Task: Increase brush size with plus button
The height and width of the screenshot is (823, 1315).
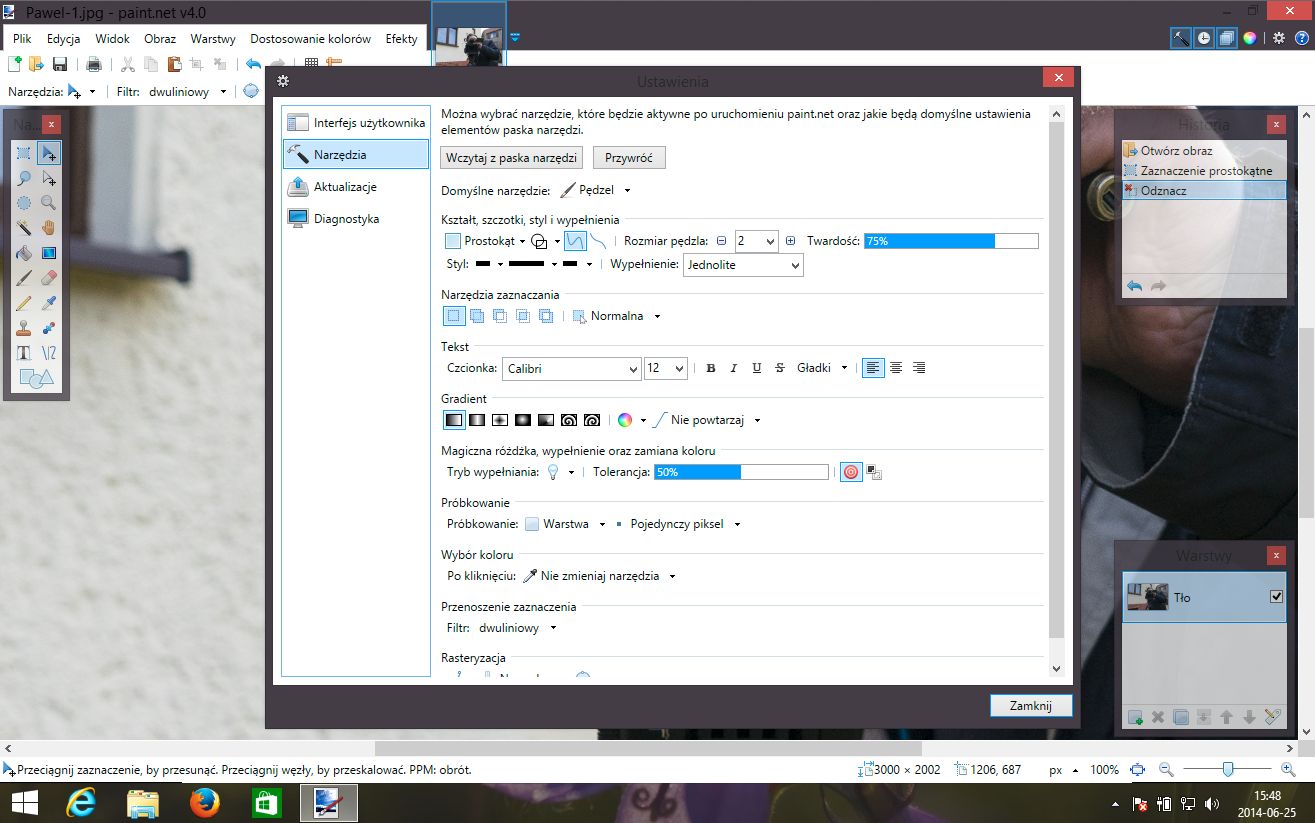Action: coord(790,241)
